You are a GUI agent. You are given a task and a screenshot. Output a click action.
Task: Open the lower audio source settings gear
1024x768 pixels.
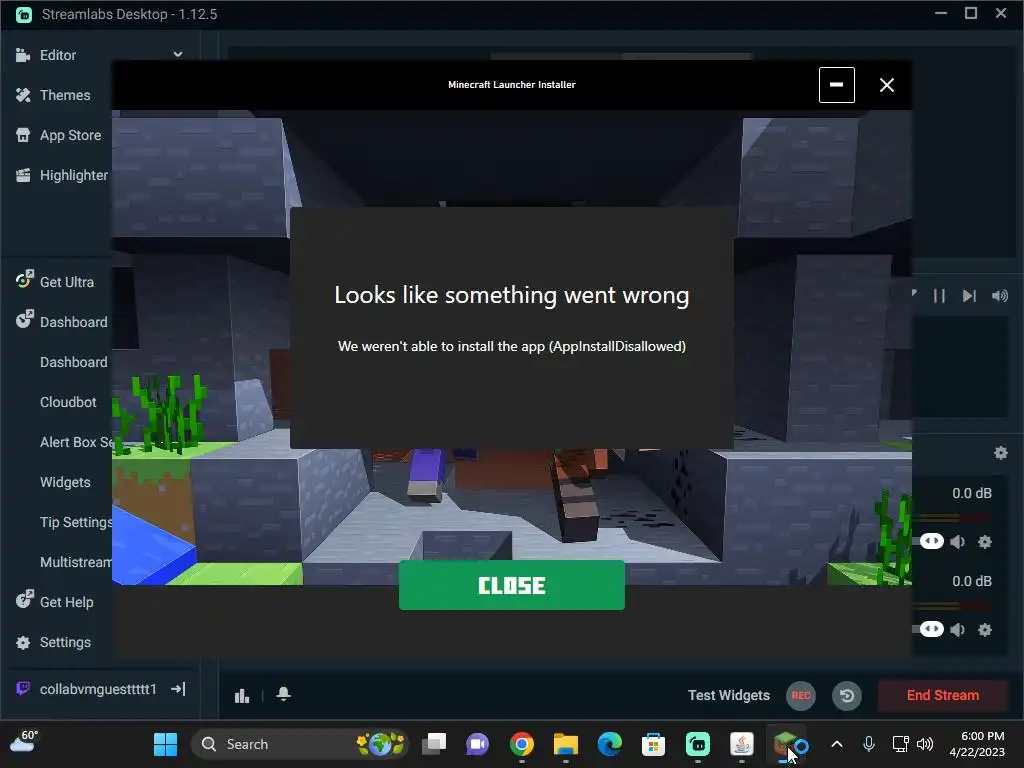[x=985, y=630]
